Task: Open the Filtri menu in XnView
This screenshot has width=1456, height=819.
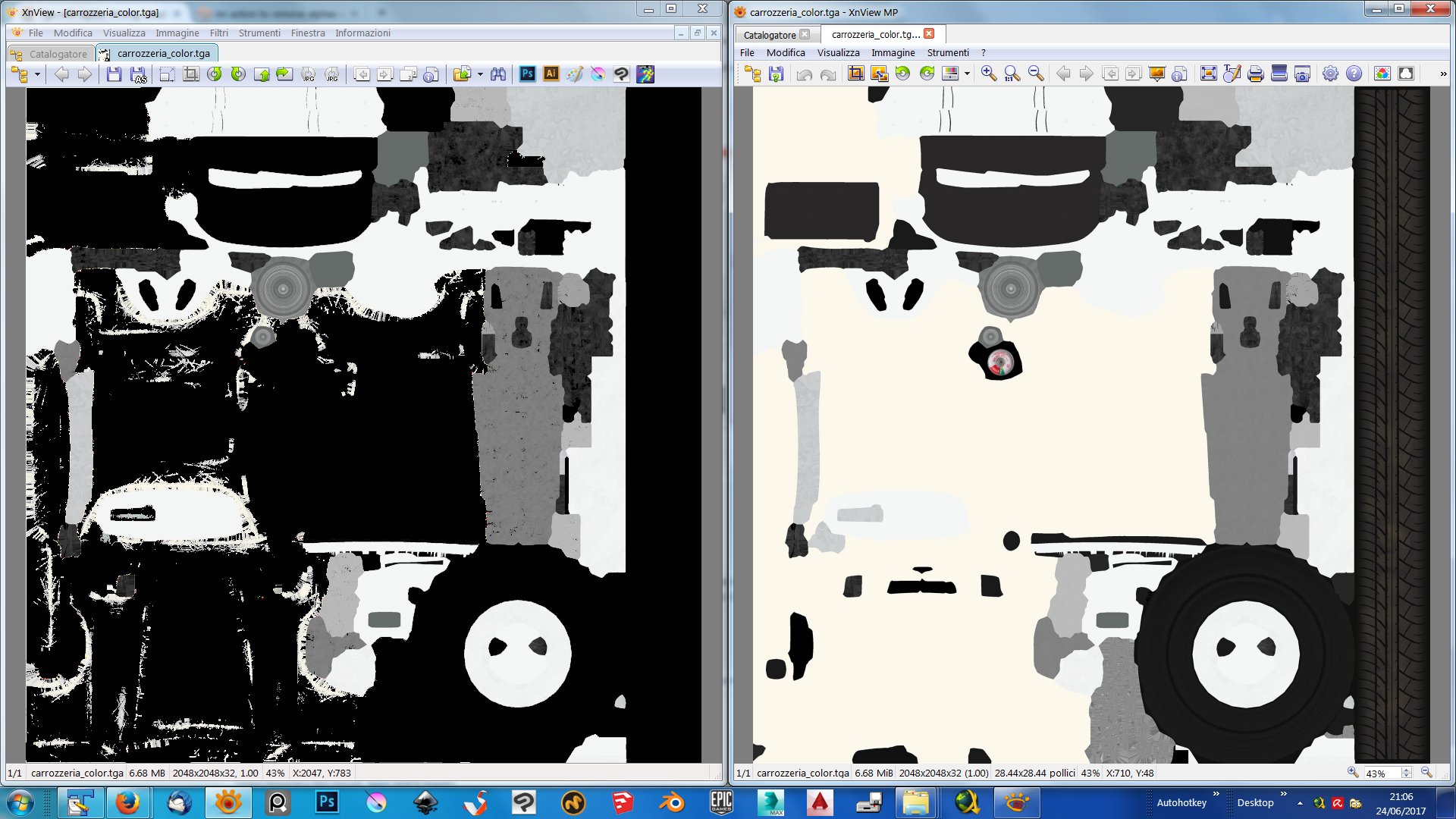Action: 218,33
